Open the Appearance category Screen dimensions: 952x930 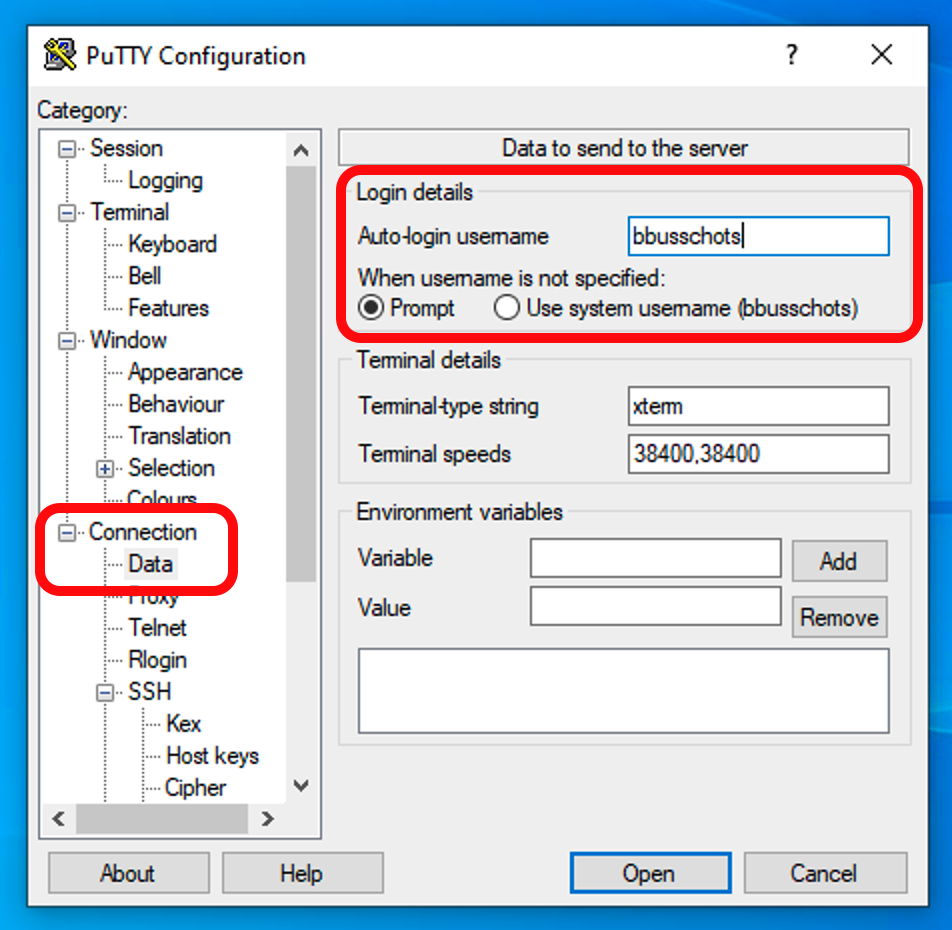pos(185,372)
